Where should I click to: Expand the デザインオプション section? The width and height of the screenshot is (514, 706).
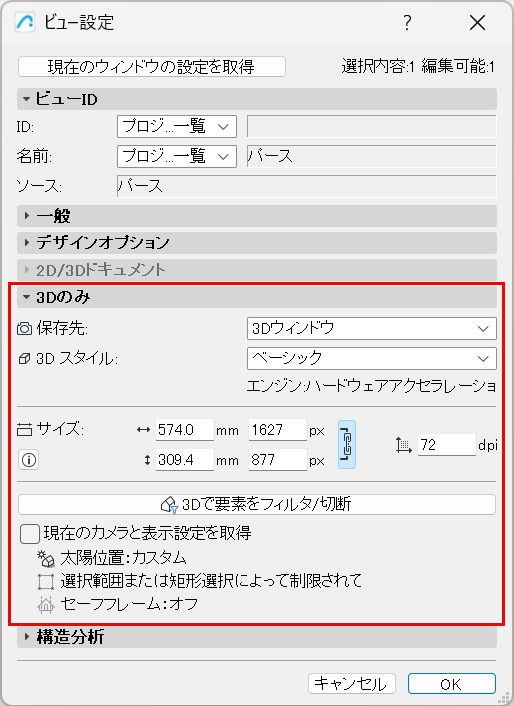coord(257,243)
